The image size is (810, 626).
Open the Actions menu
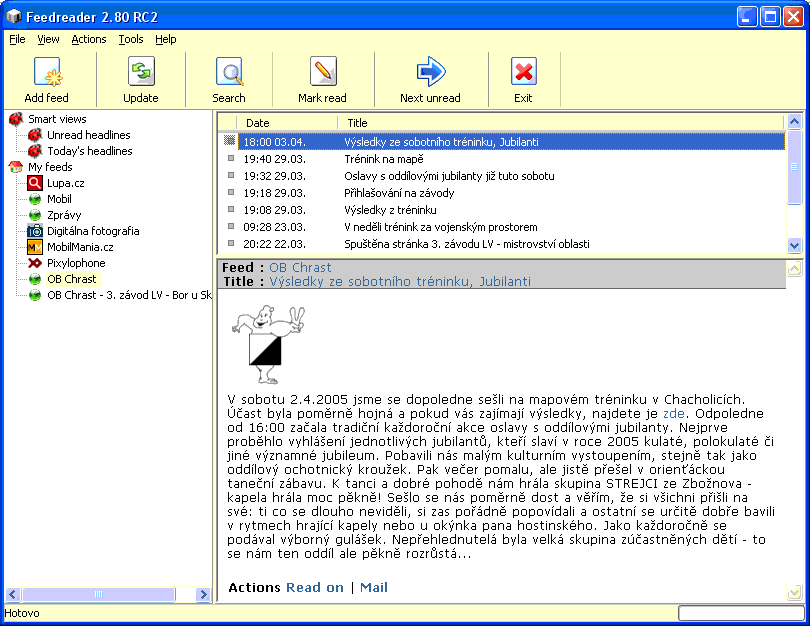tap(89, 39)
